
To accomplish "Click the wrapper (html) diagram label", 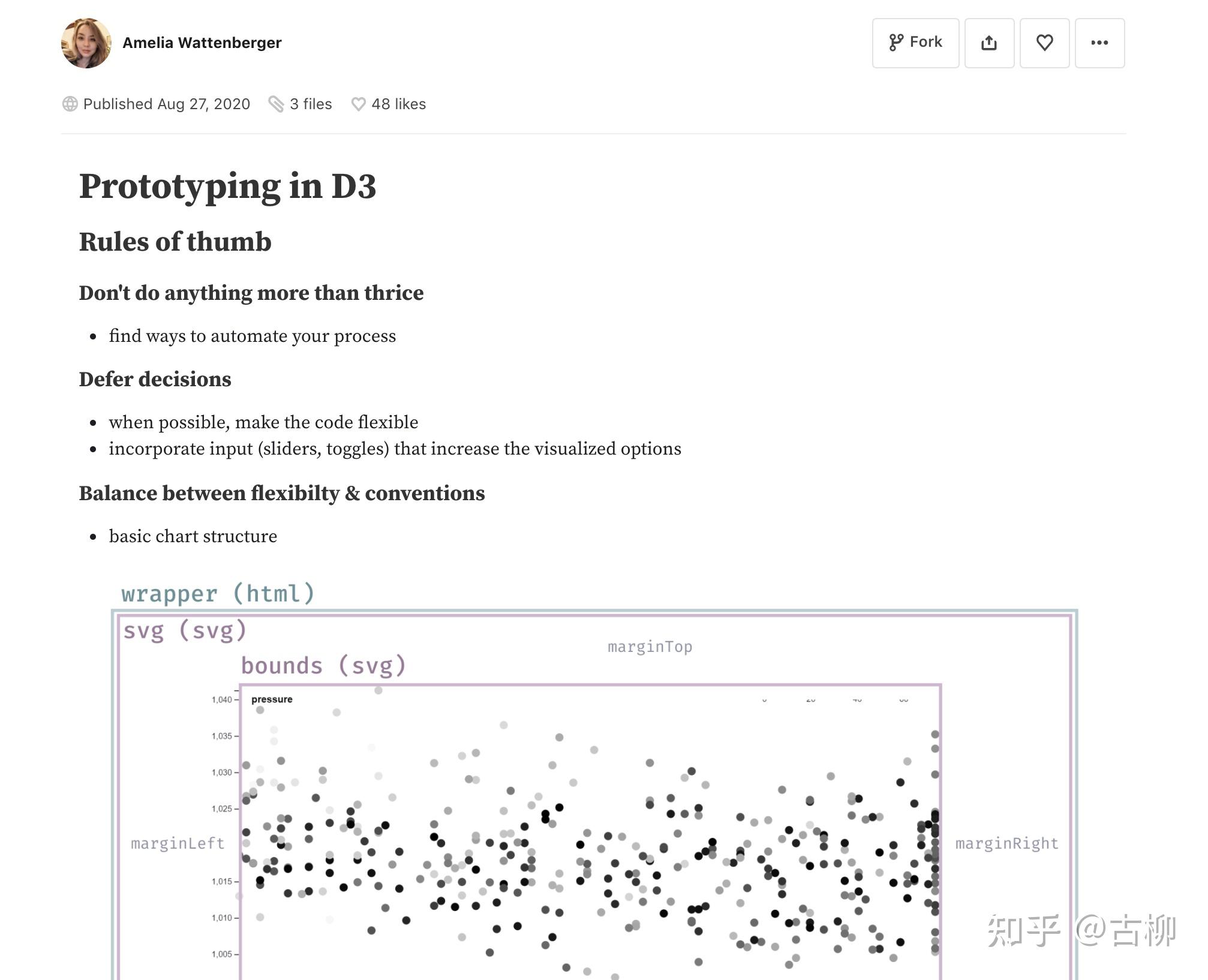I will click(x=218, y=593).
